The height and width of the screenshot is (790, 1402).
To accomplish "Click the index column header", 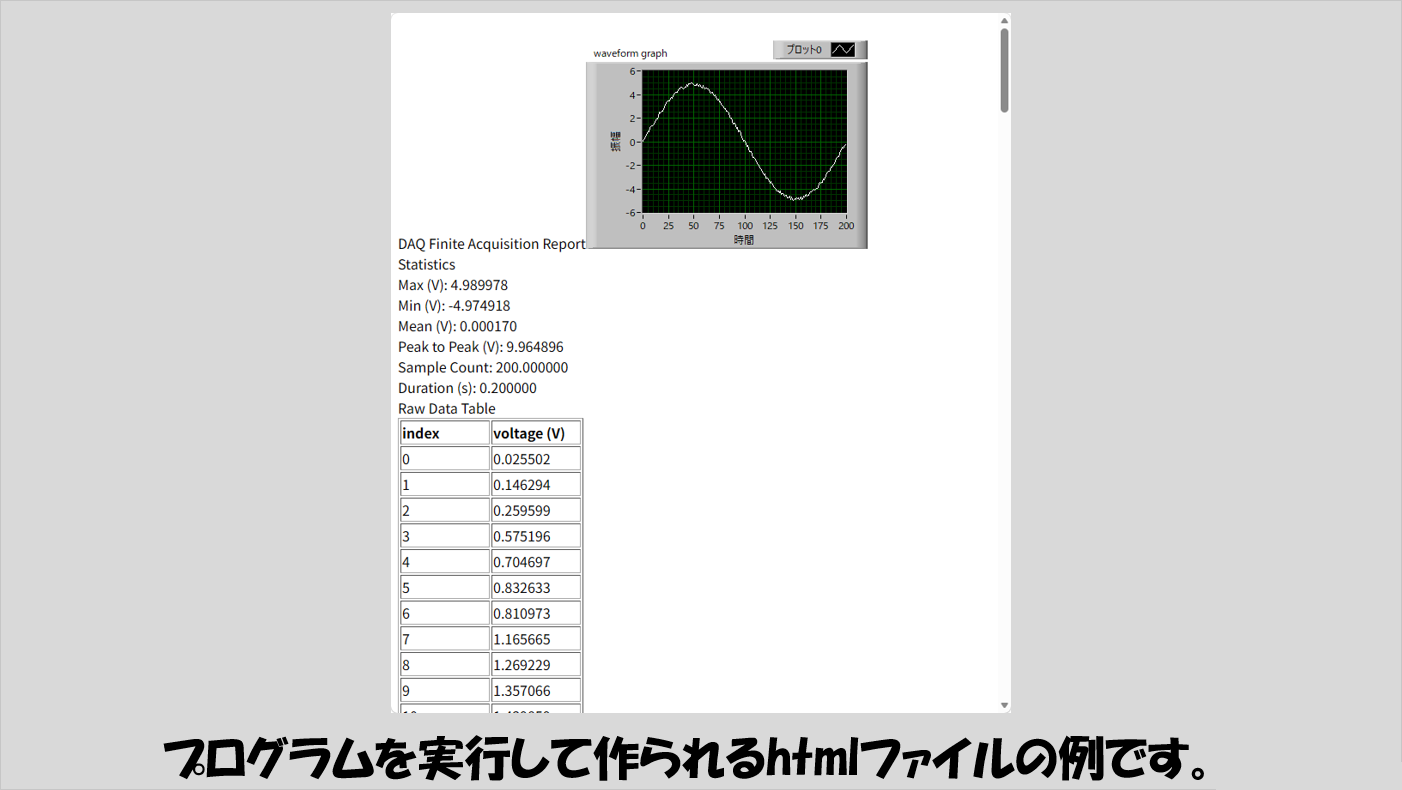I will tap(445, 433).
